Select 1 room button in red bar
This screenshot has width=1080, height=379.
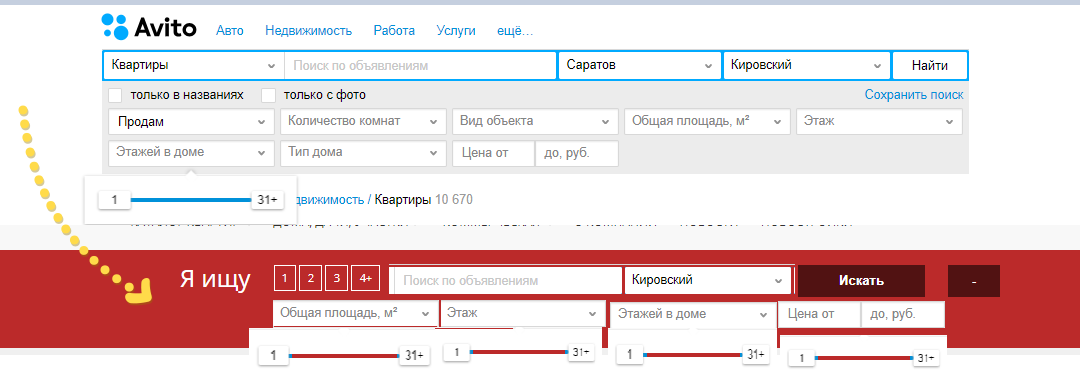284,278
